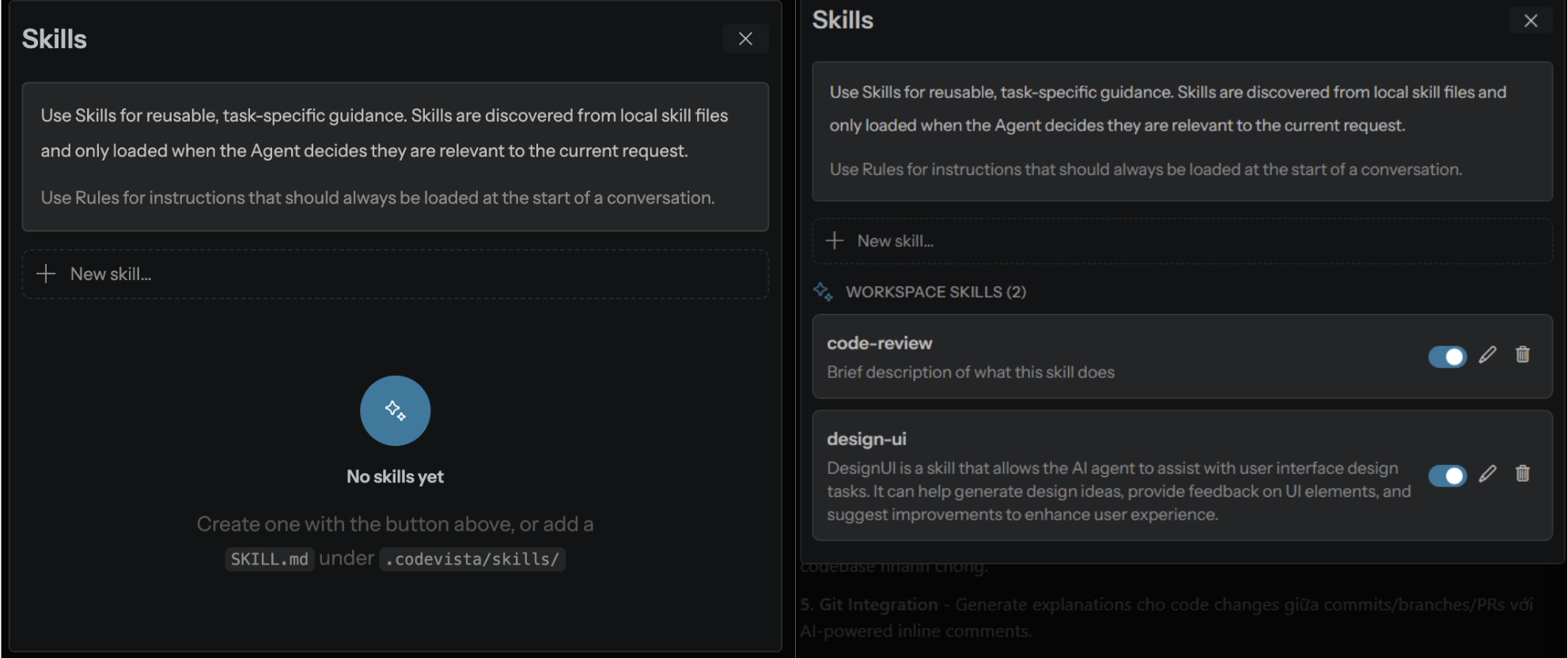This screenshot has height=658, width=1568.
Task: Disable the code-review skill toggle
Action: click(1447, 357)
